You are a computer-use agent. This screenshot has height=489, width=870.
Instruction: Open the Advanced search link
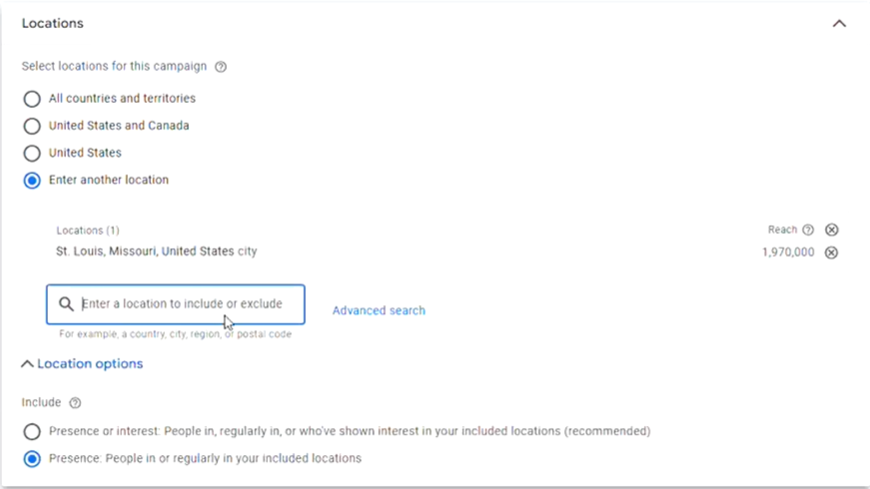[379, 310]
